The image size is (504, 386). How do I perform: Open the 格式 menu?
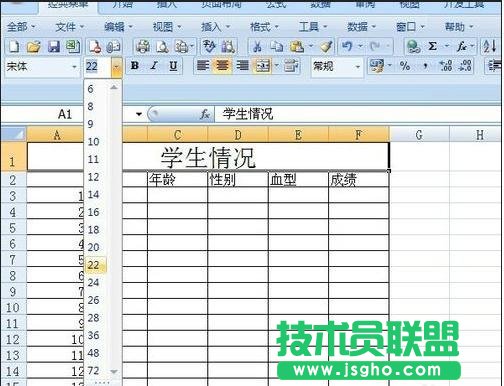[264, 27]
